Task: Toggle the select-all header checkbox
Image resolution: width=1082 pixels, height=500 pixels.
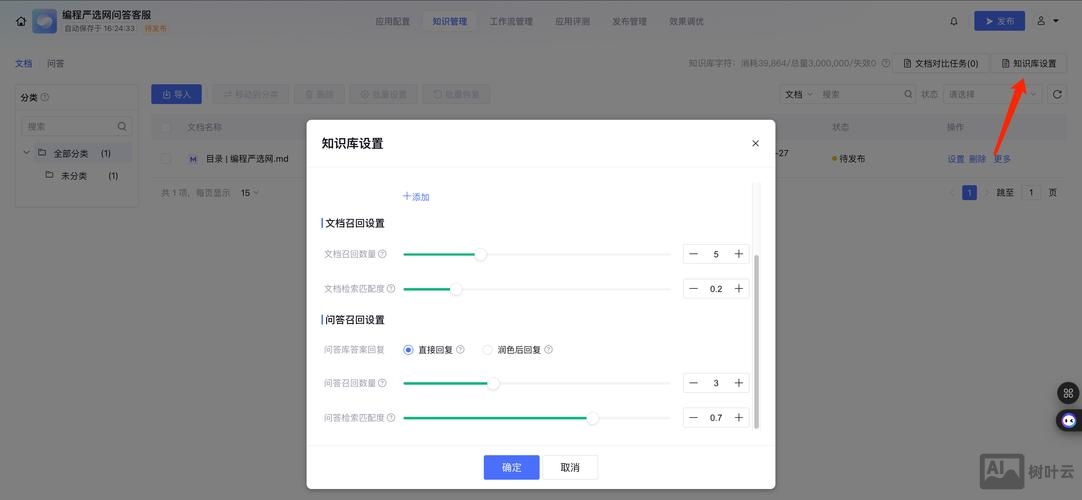Action: [x=166, y=128]
